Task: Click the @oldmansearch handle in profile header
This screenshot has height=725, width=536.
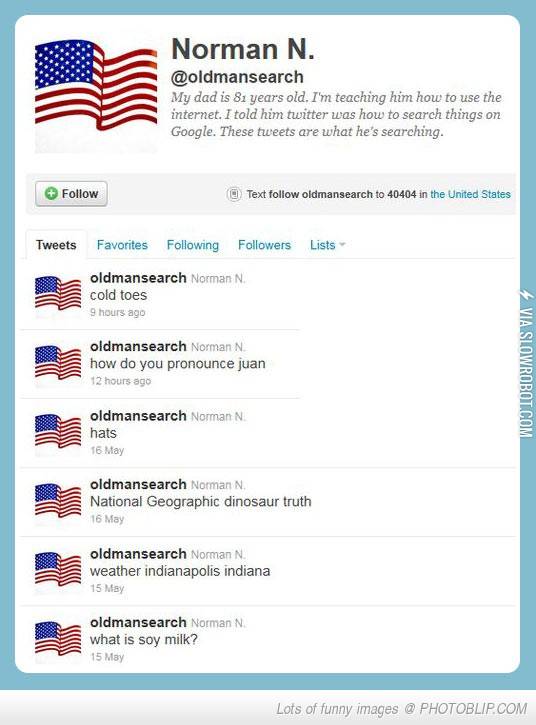Action: click(x=237, y=77)
